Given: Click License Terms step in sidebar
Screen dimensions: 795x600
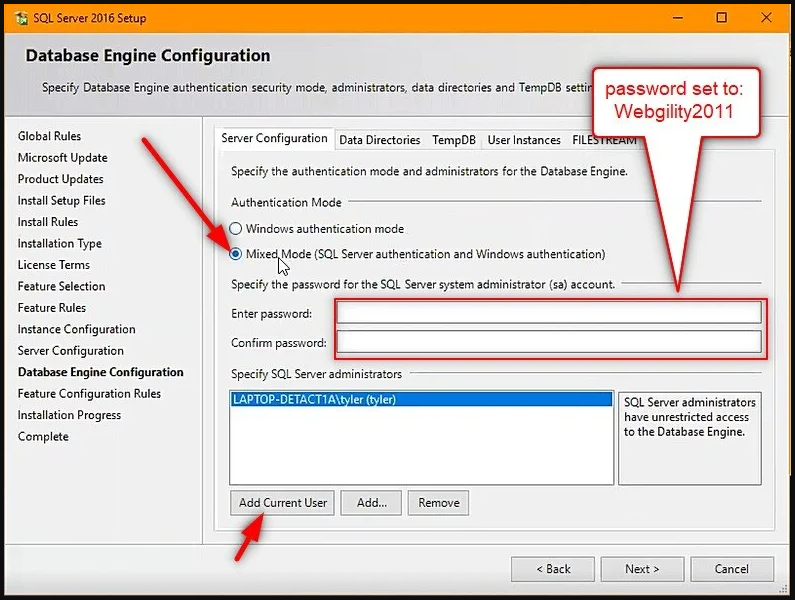Looking at the screenshot, I should (x=53, y=265).
